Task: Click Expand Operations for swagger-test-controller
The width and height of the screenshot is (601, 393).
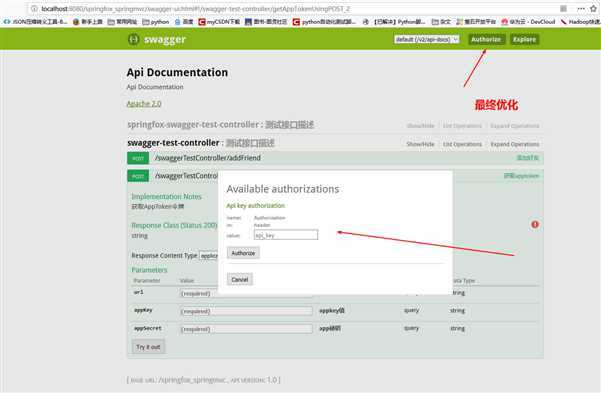Action: pyautogui.click(x=515, y=144)
